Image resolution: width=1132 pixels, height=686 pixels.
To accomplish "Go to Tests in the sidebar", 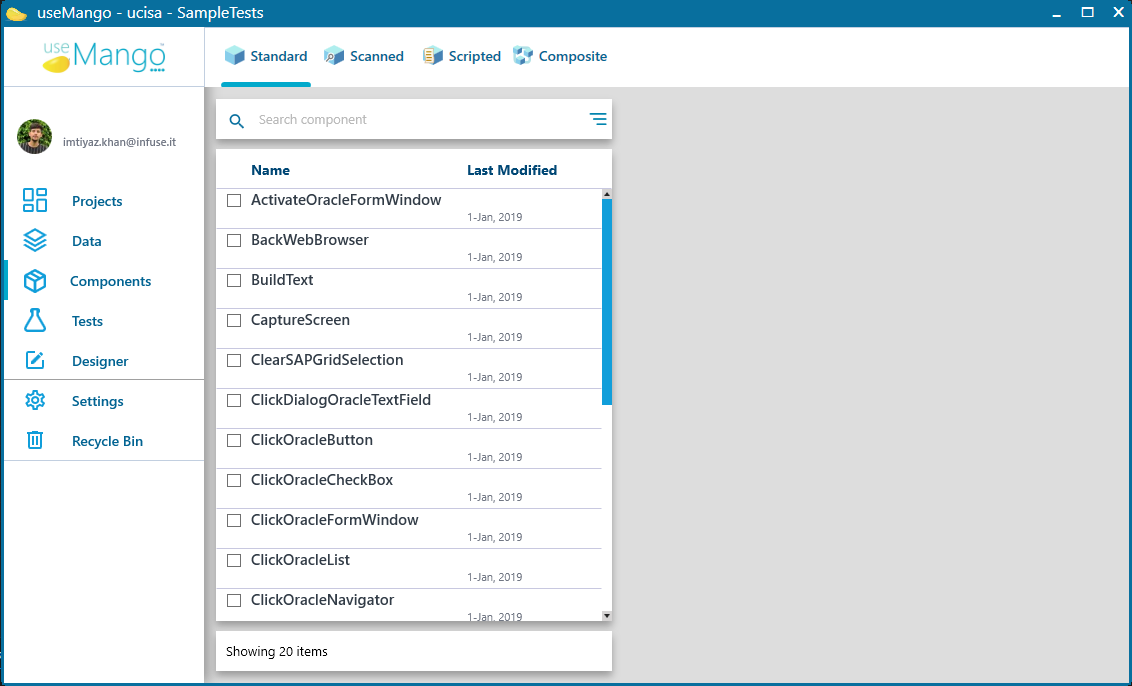I will coord(87,321).
